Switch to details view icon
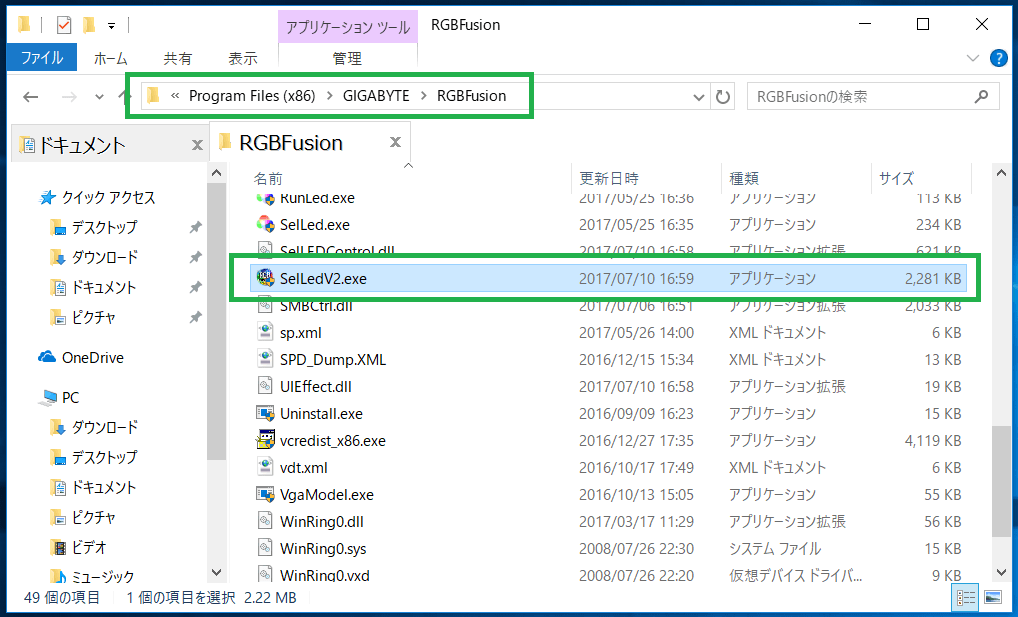The height and width of the screenshot is (617, 1018). (x=965, y=598)
